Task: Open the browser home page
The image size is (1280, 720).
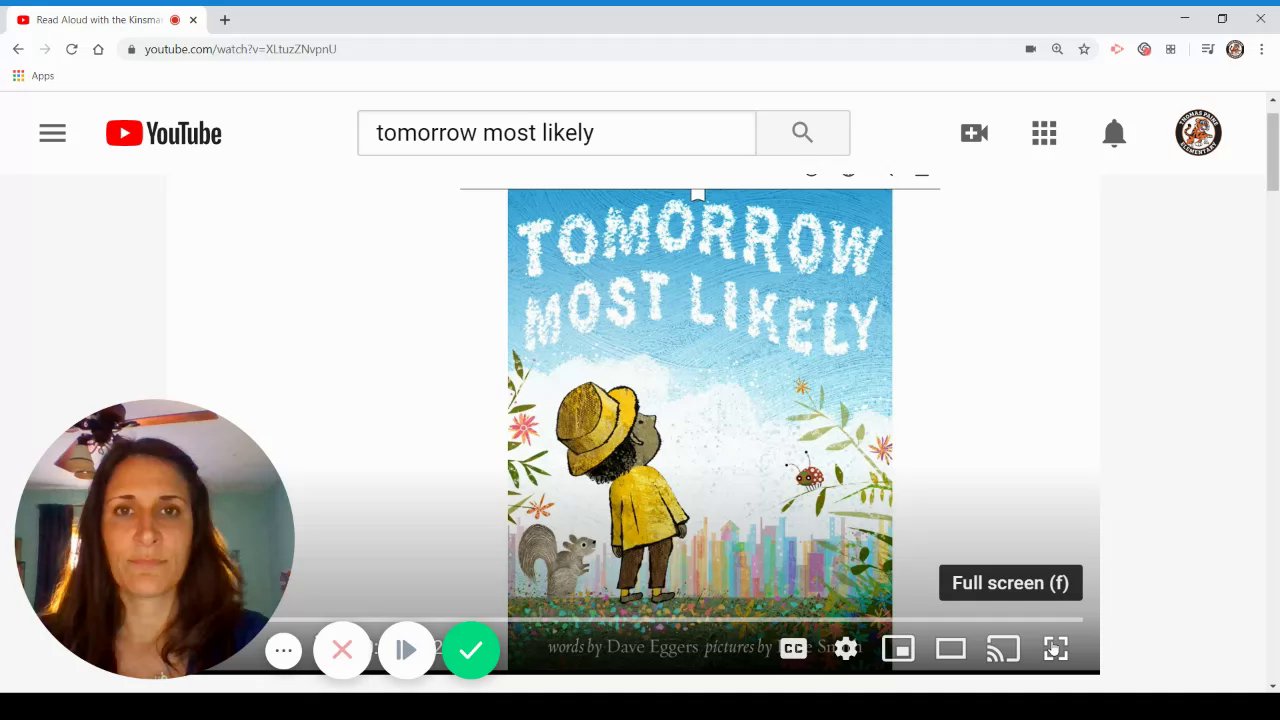Action: tap(98, 49)
